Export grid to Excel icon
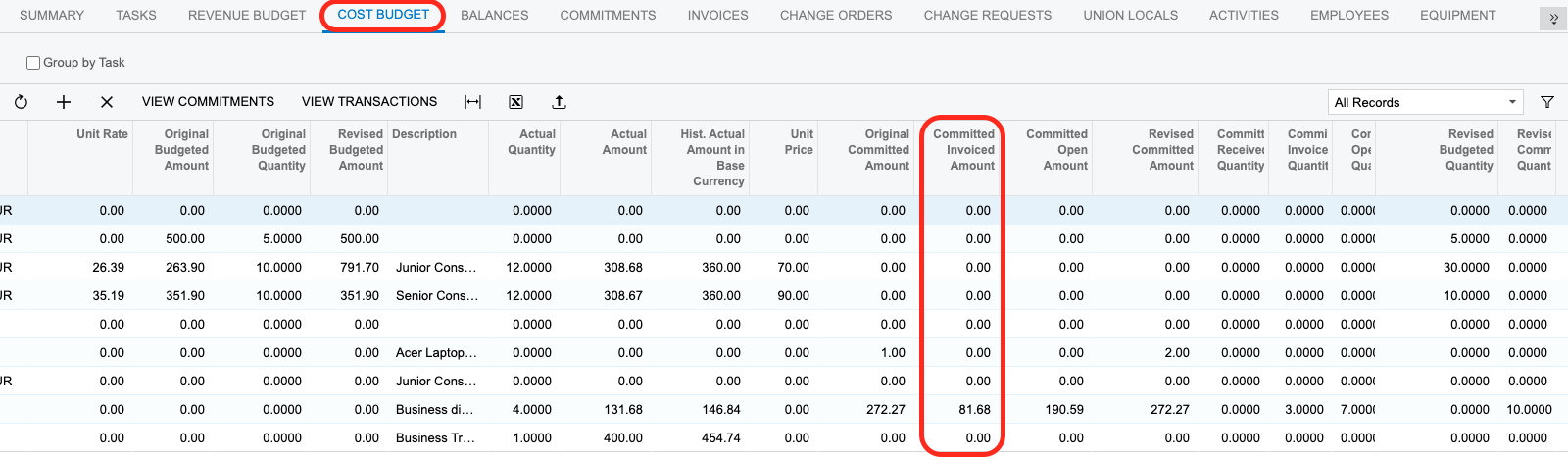Image resolution: width=1568 pixels, height=460 pixels. [x=516, y=102]
